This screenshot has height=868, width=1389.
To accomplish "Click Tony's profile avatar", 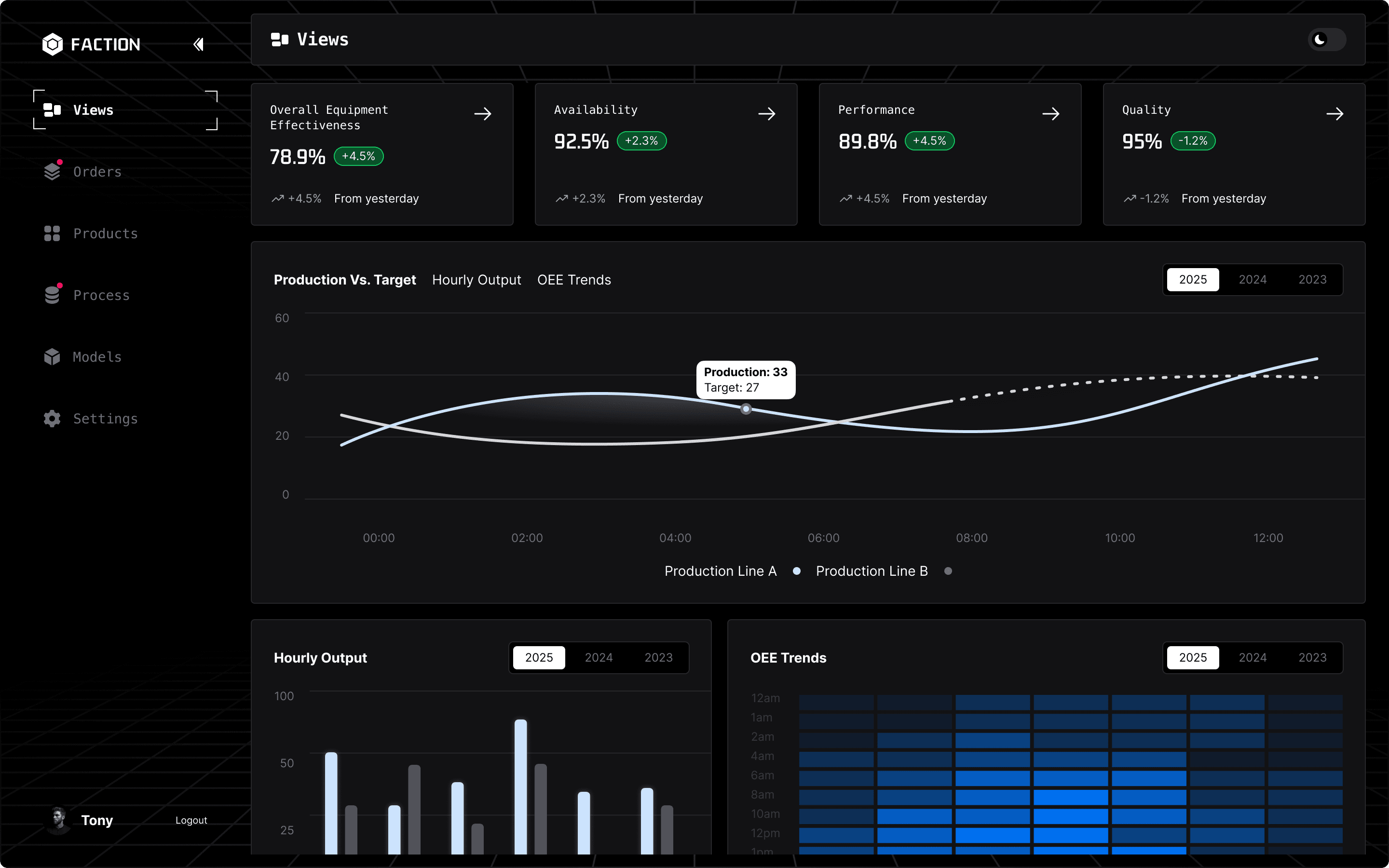I will click(58, 819).
